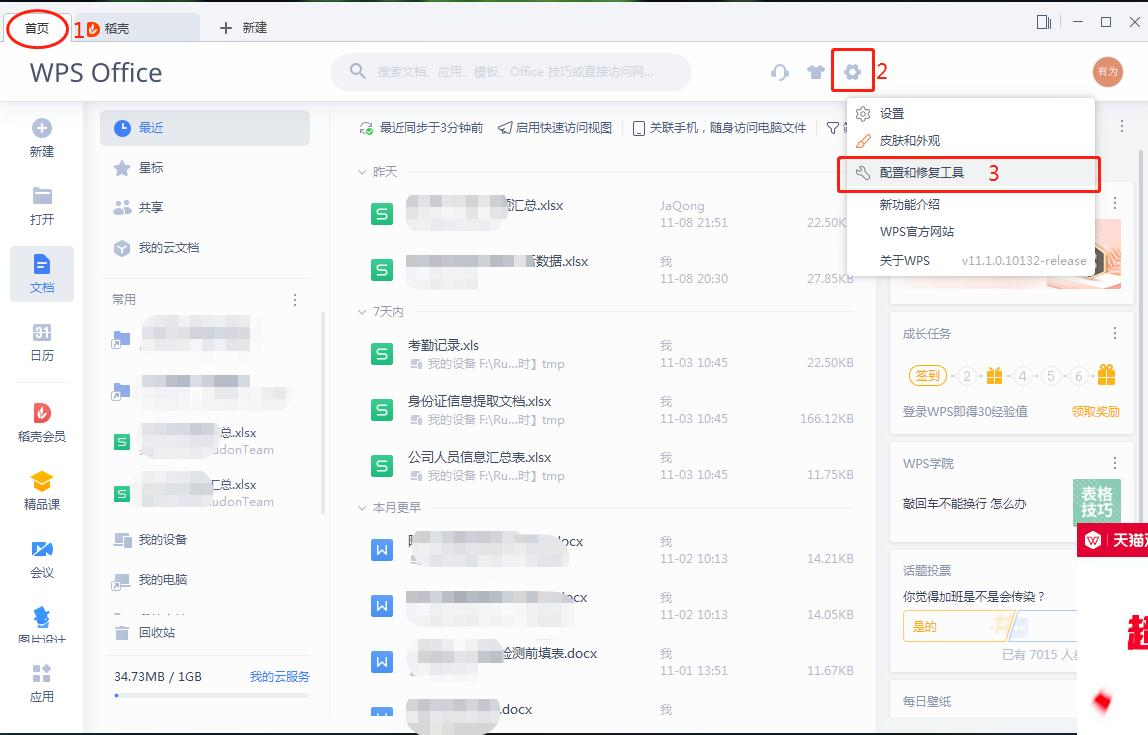This screenshot has height=735, width=1148.
Task: Open 我的设备 in the navigation
Action: 205,540
